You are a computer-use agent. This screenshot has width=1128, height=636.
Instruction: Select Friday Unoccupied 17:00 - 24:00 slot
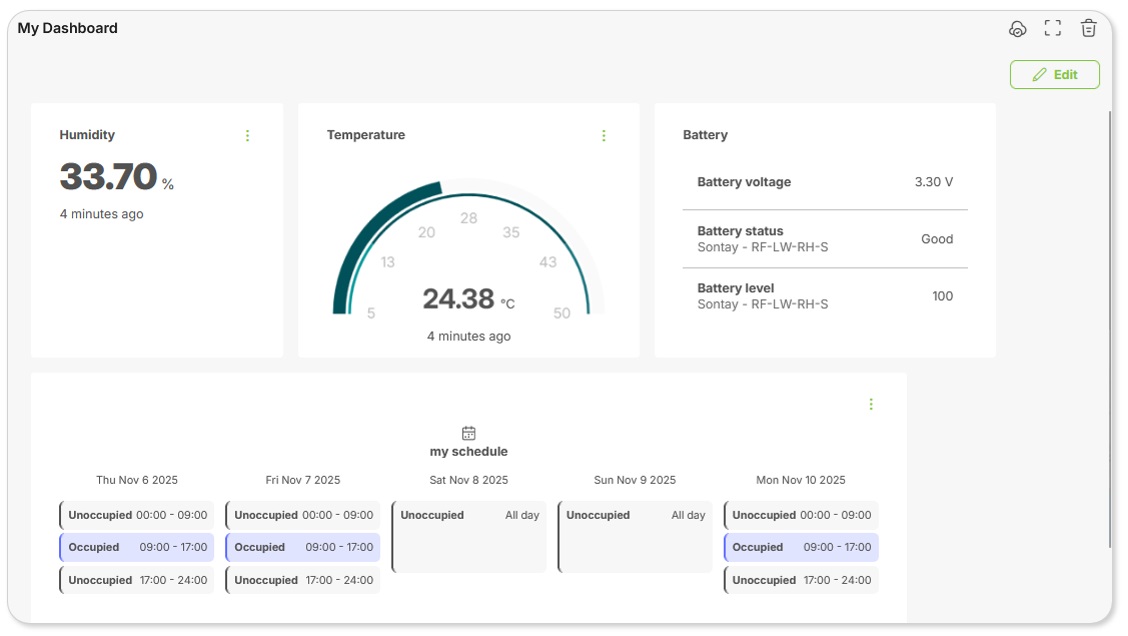click(303, 580)
